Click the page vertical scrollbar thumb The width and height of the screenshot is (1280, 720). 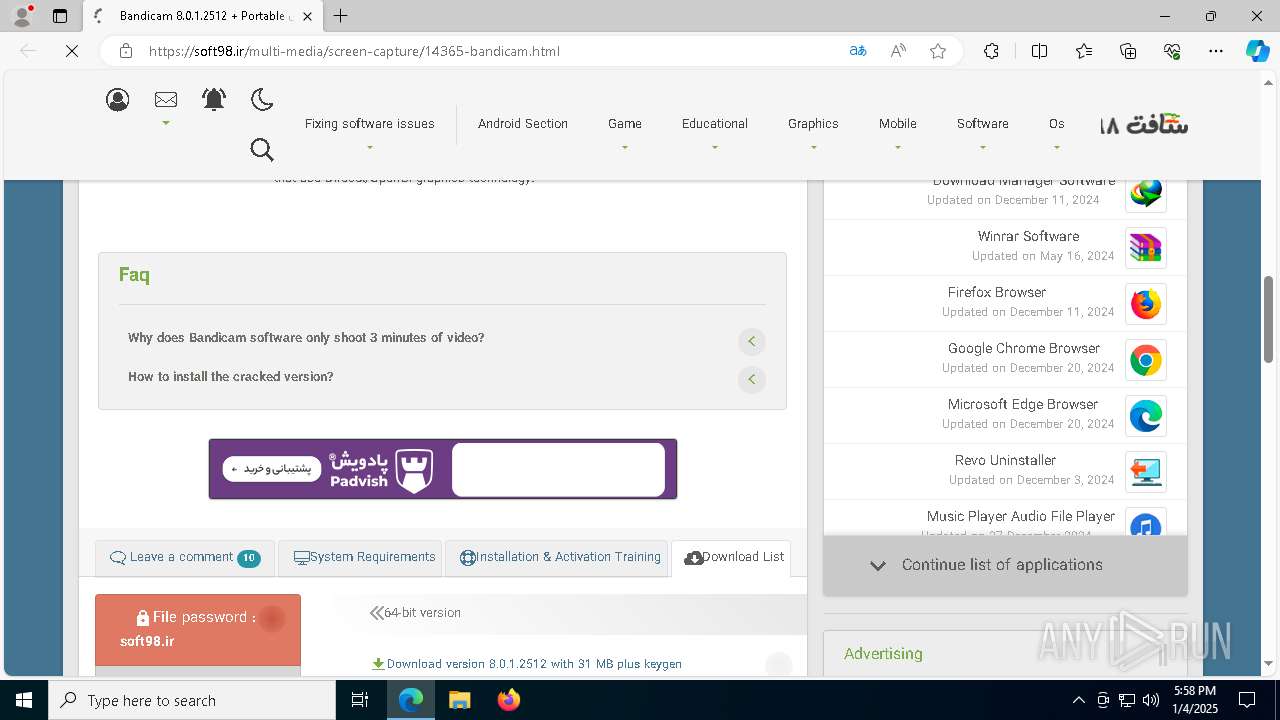(x=1269, y=320)
